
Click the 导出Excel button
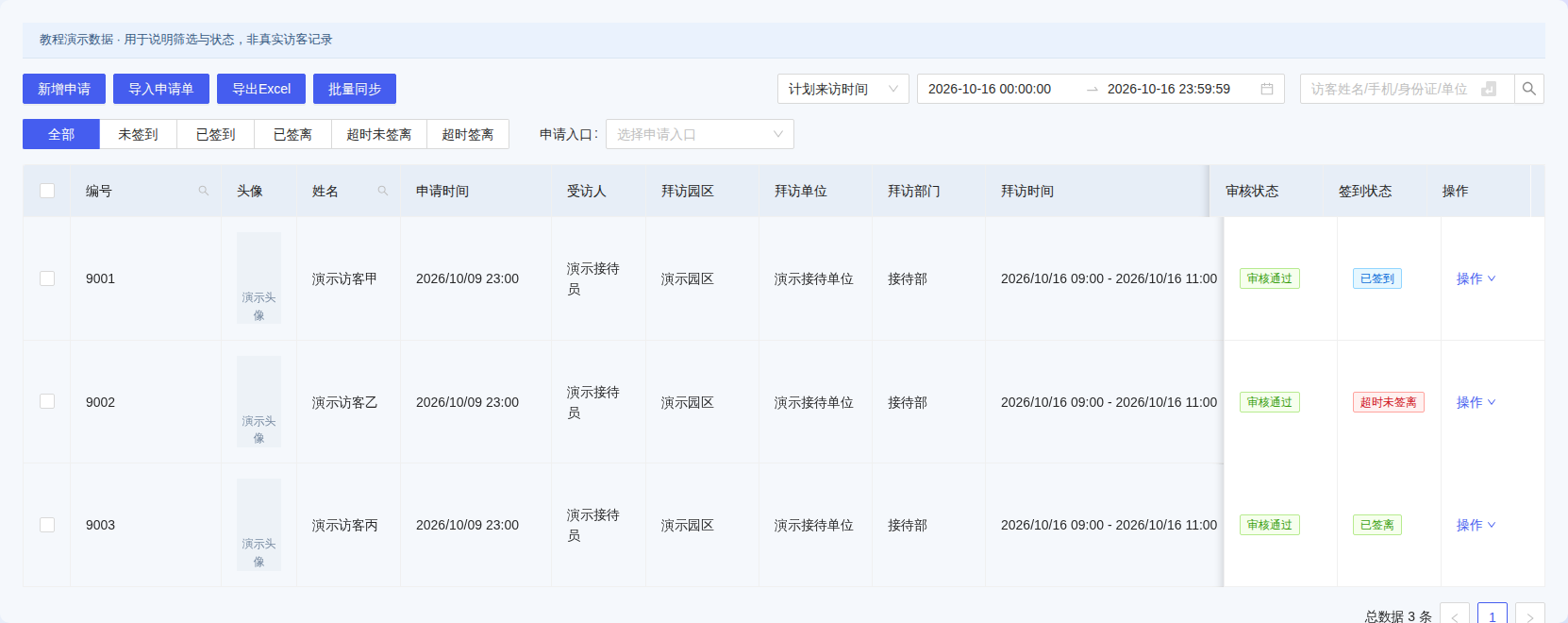(261, 89)
